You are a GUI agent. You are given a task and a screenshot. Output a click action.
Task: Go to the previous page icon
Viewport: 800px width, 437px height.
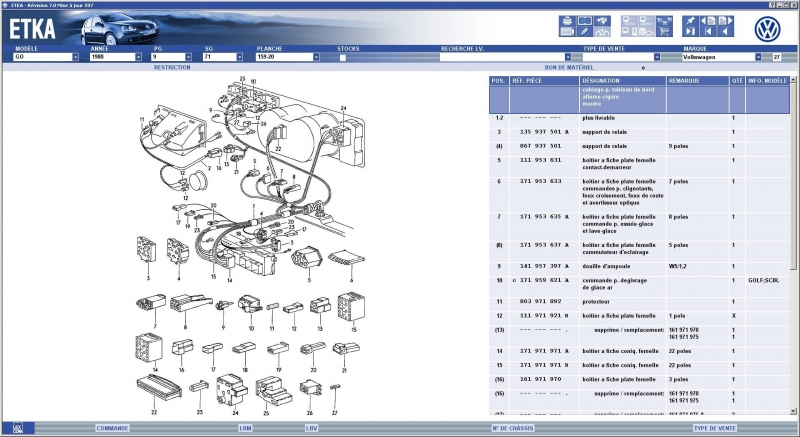(710, 19)
